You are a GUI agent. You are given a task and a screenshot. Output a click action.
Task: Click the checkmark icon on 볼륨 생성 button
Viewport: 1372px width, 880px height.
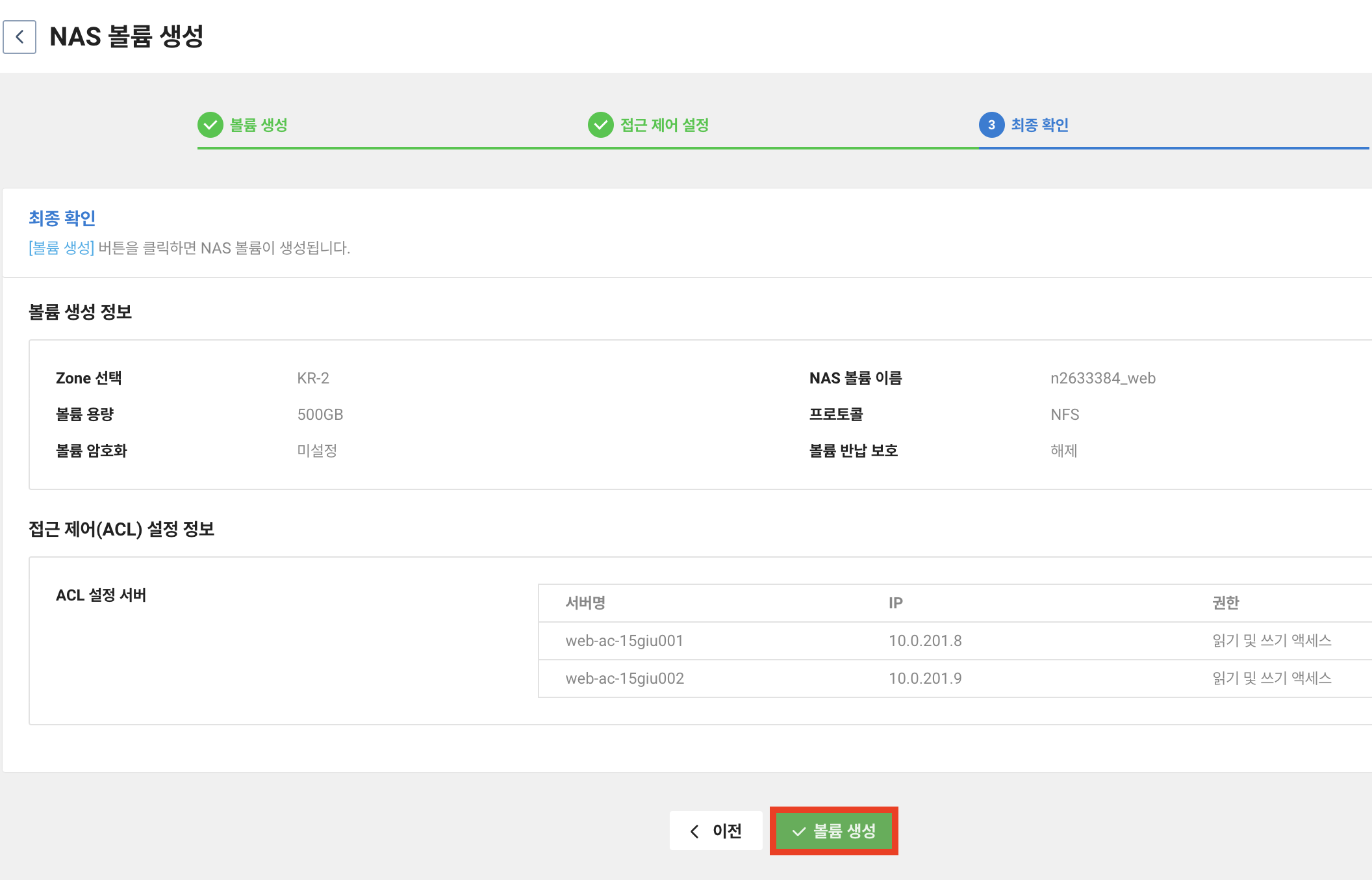point(799,831)
